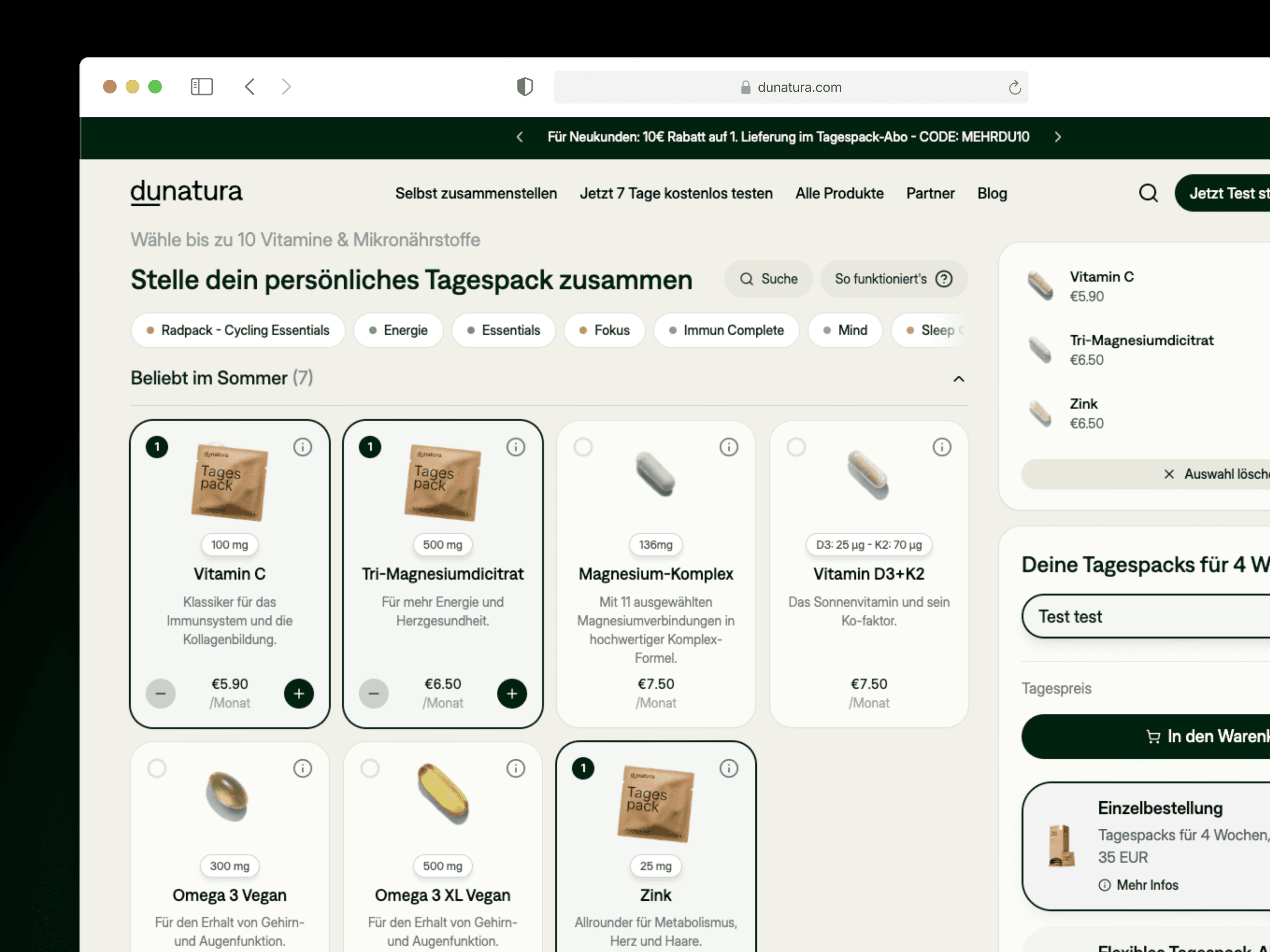Viewport: 1270px width, 952px height.
Task: Show next promo banner message
Action: point(1058,137)
